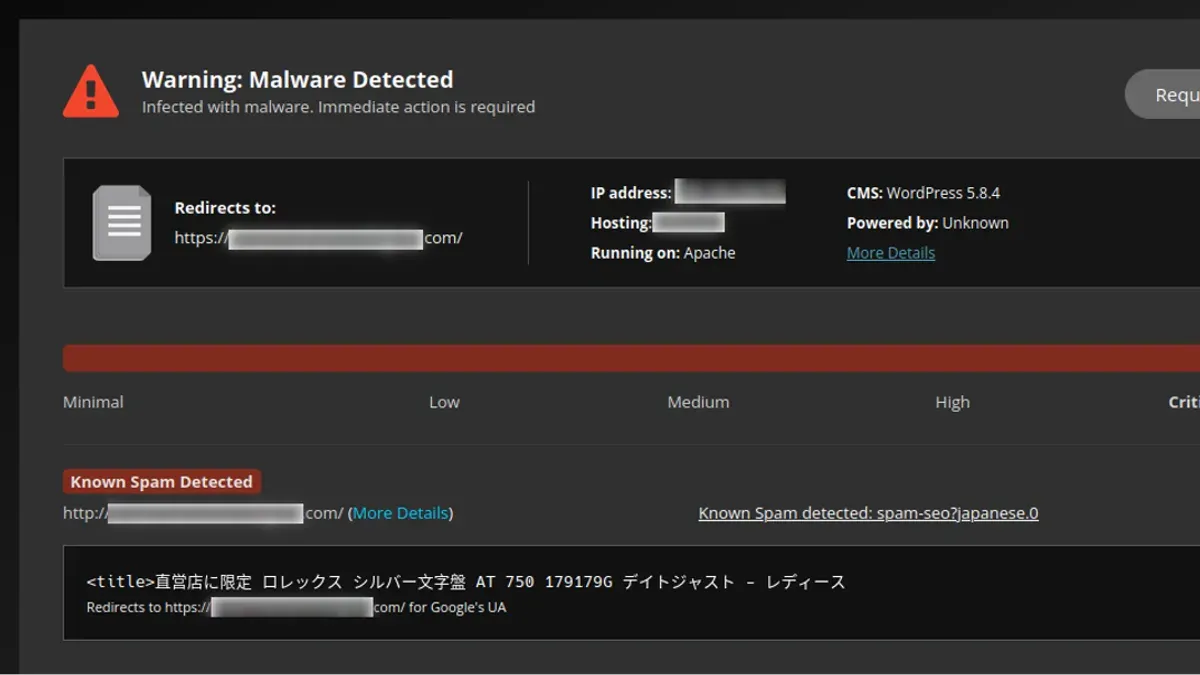Image resolution: width=1200 pixels, height=675 pixels.
Task: Click the blurred http spam URL
Action: point(203,513)
